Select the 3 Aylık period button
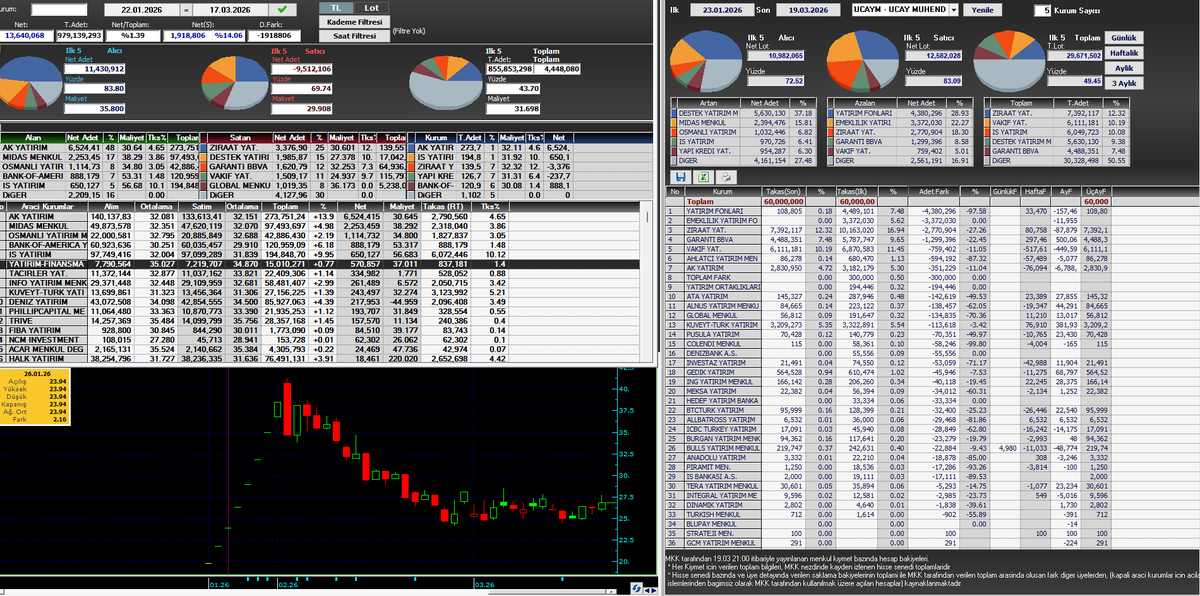 coord(1124,82)
